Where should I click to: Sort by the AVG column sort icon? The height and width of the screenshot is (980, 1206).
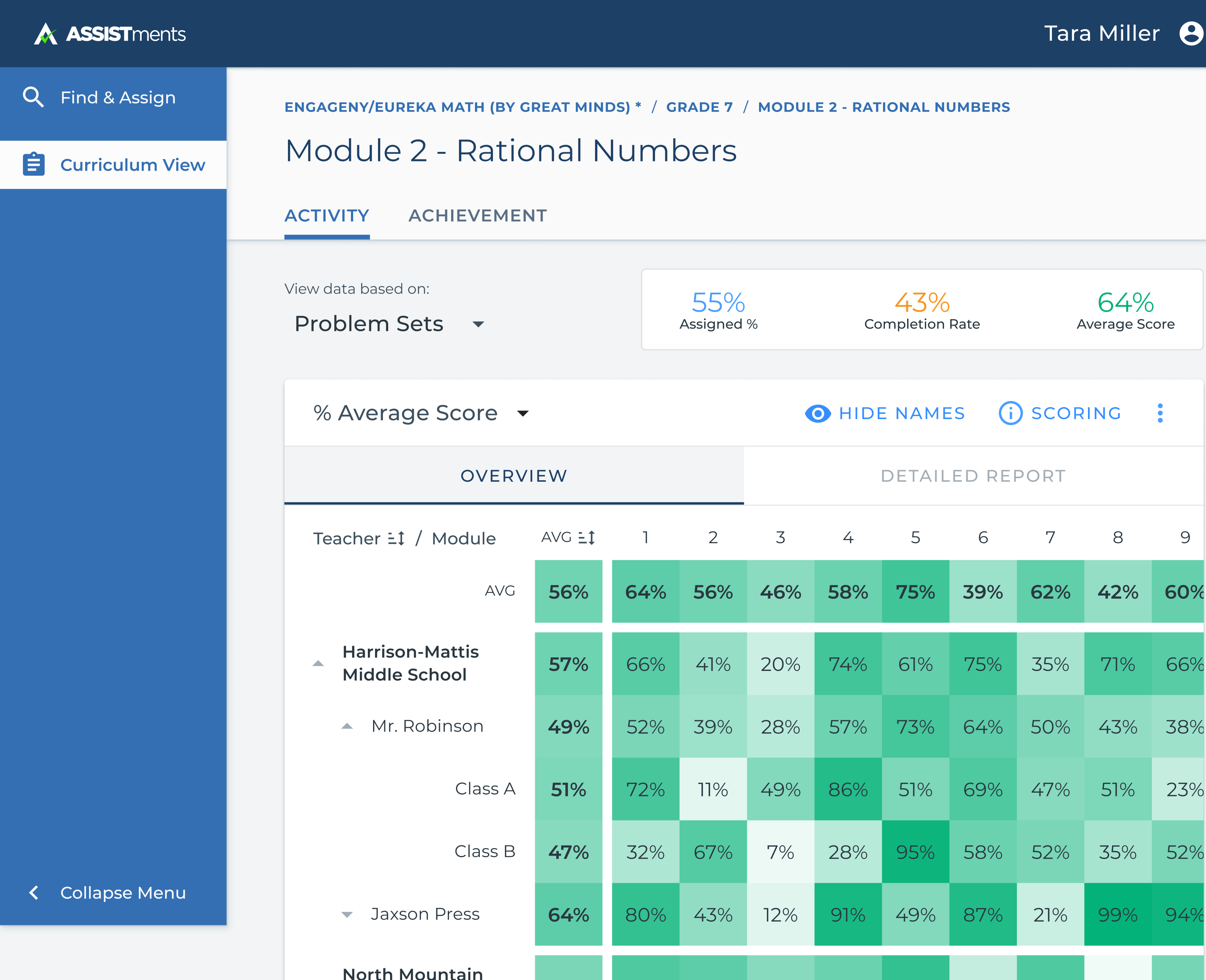coord(587,537)
